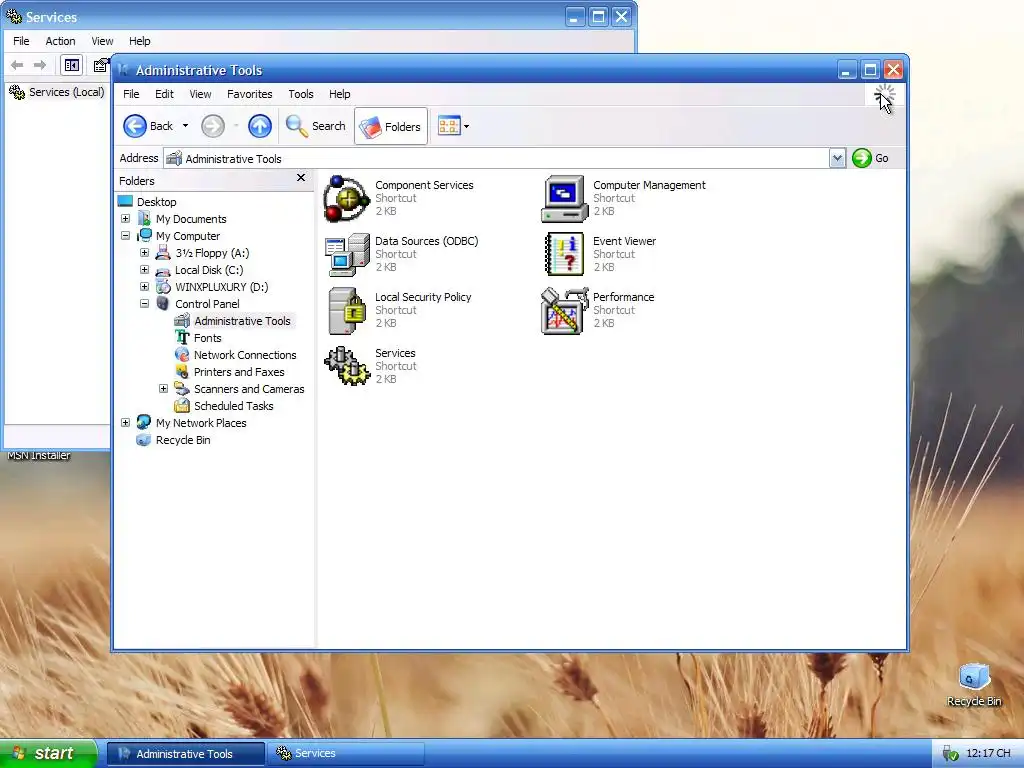1024x768 pixels.
Task: Open Recycle Bin on the desktop
Action: coord(974,684)
